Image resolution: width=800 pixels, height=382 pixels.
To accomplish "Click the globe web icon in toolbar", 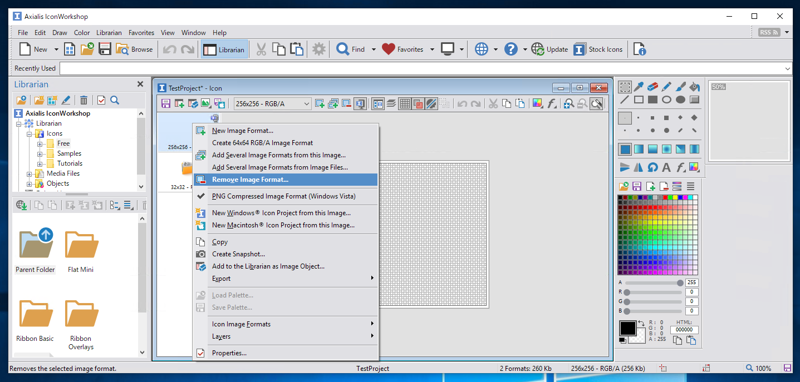I will click(x=481, y=49).
